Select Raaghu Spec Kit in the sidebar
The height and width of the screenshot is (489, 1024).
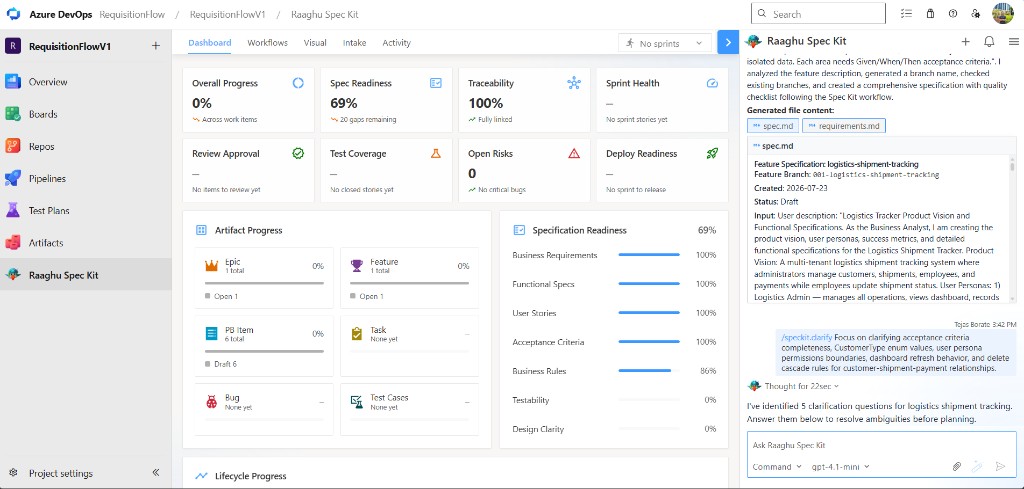[x=86, y=275]
